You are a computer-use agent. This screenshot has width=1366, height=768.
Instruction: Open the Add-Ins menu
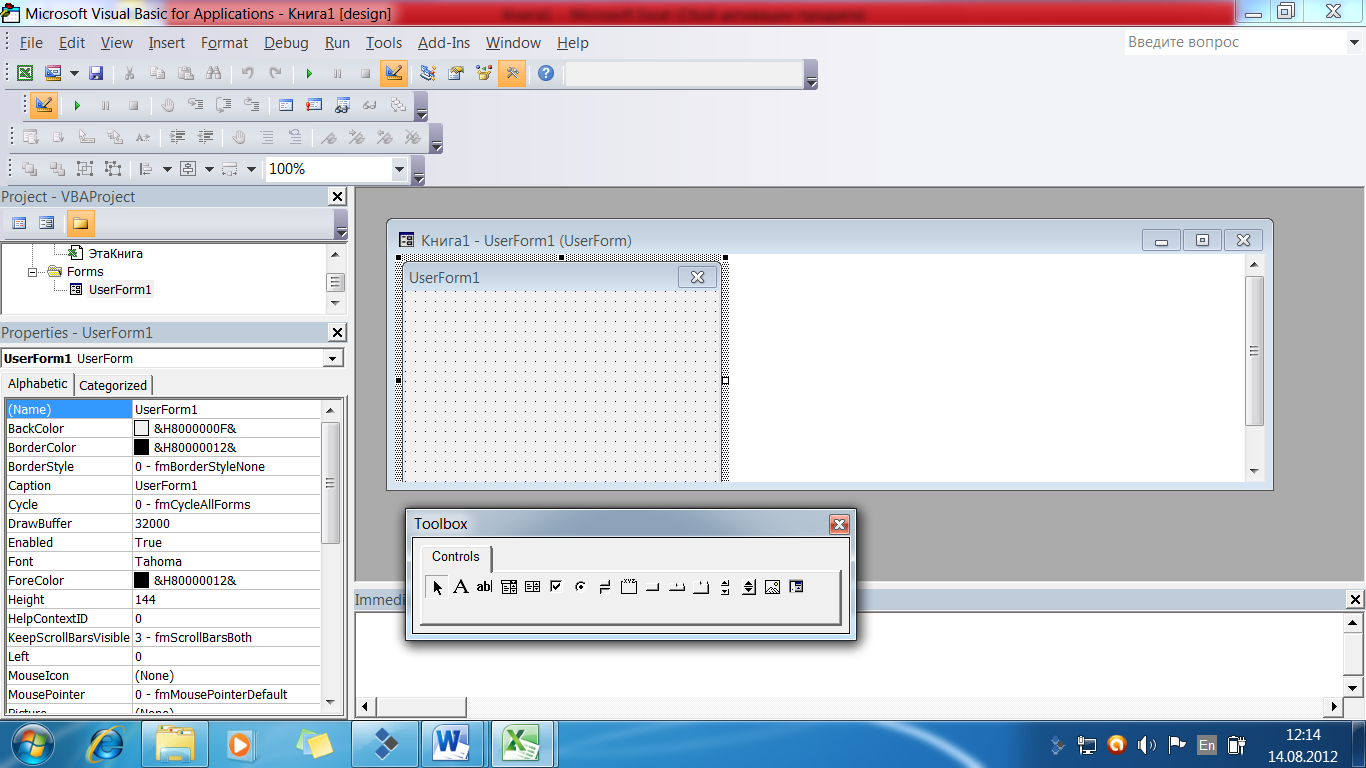(x=444, y=43)
